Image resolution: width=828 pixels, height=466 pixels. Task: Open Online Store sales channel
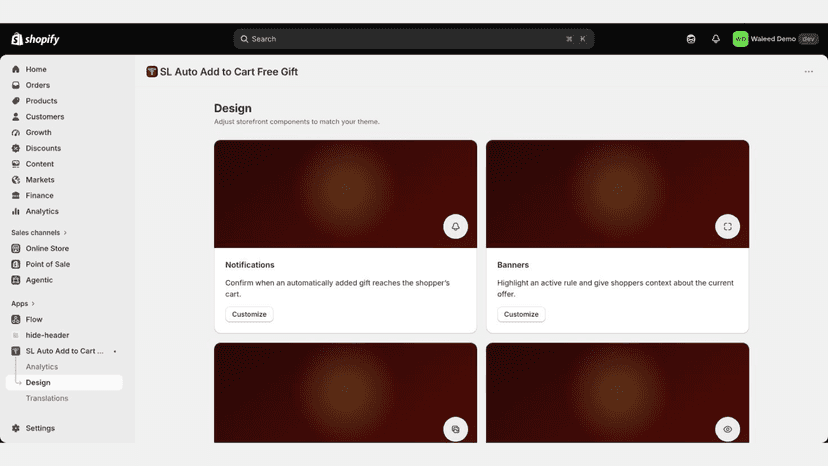click(47, 248)
